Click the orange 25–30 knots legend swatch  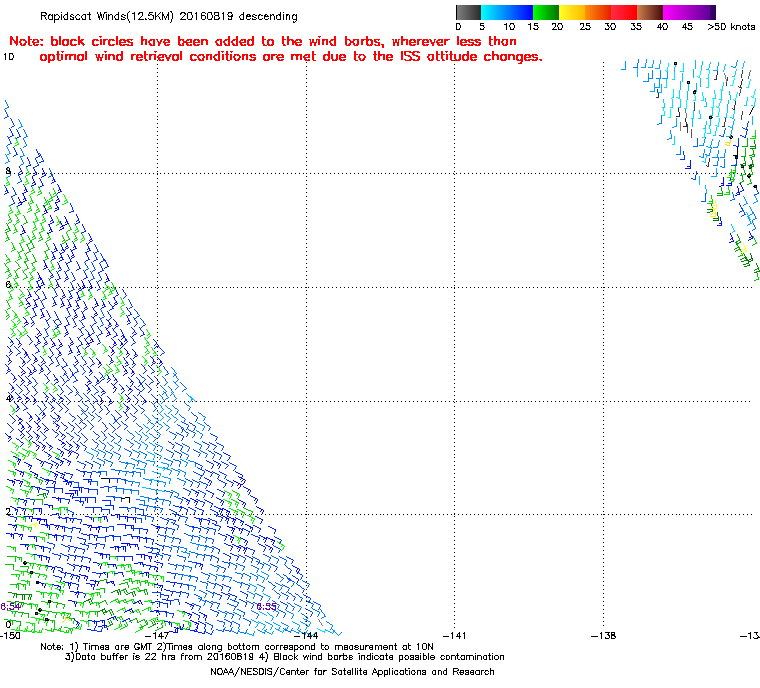(x=598, y=12)
